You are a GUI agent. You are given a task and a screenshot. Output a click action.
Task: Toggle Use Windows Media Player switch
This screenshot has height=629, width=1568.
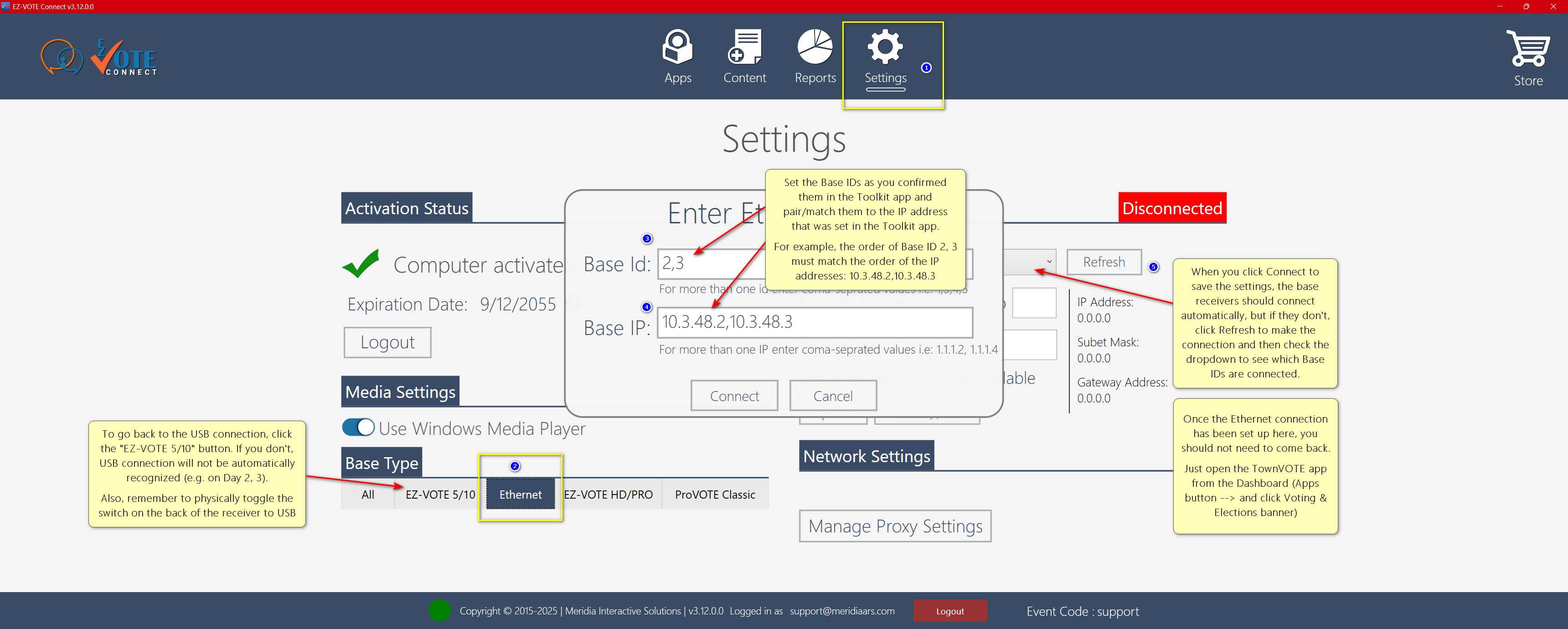coord(359,428)
